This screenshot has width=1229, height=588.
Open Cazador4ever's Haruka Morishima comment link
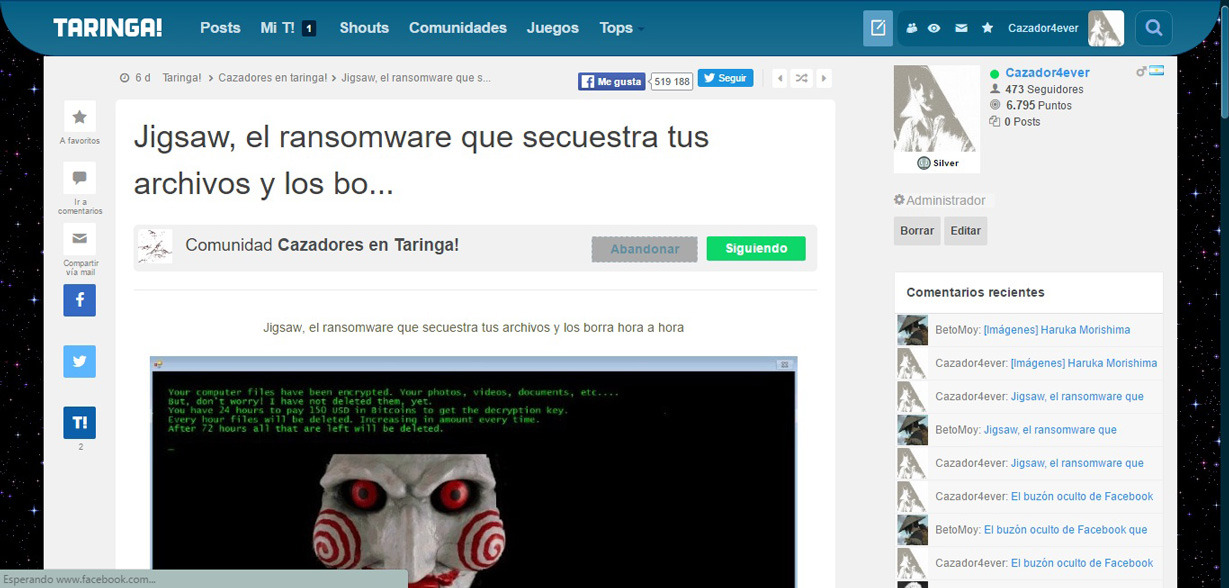click(1084, 363)
